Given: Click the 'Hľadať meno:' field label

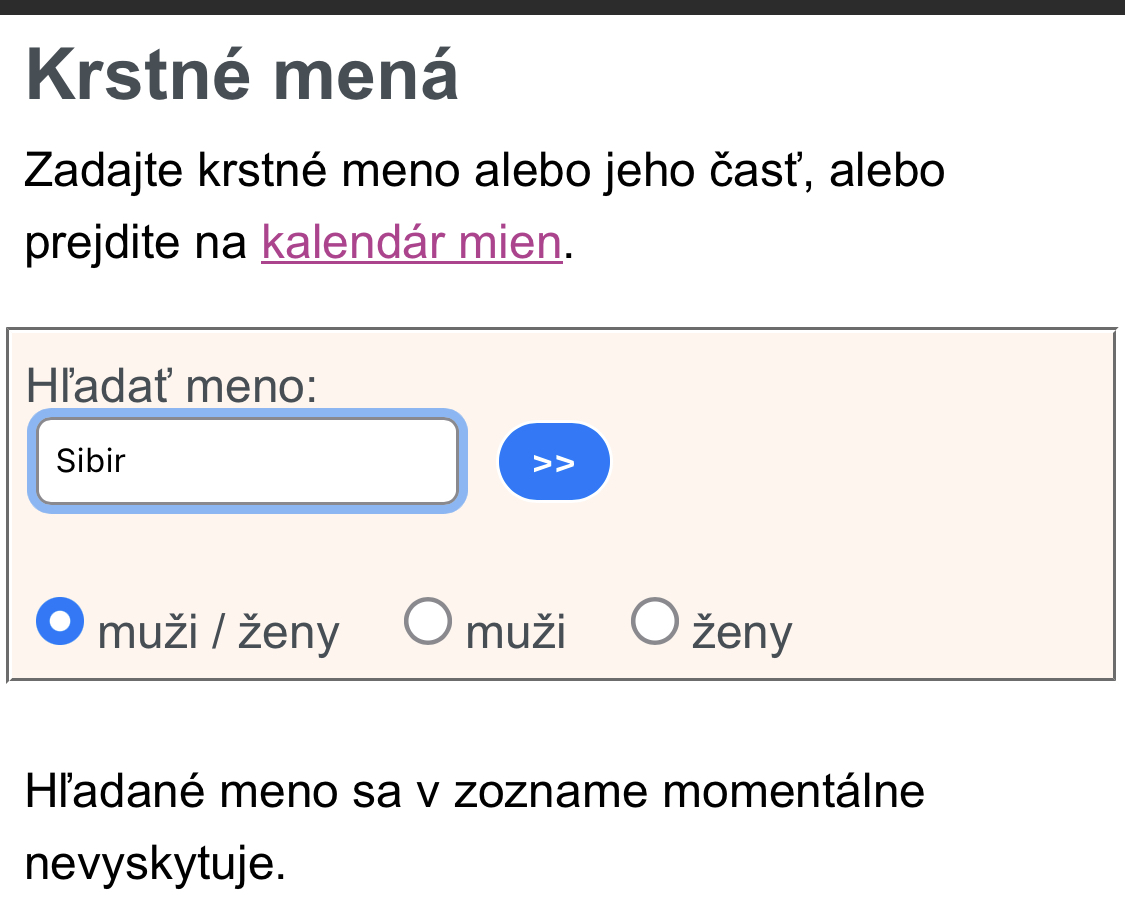Looking at the screenshot, I should point(171,386).
